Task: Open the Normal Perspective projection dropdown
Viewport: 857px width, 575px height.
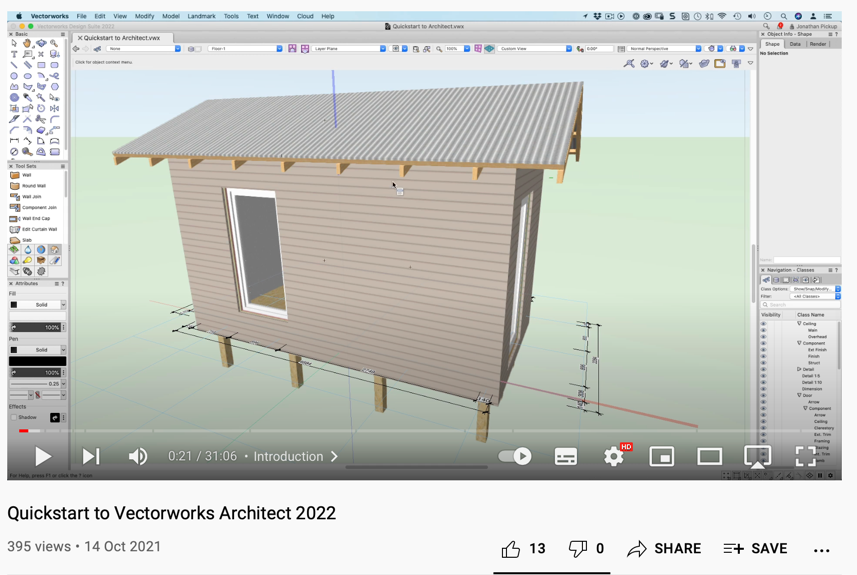Action: pyautogui.click(x=664, y=49)
